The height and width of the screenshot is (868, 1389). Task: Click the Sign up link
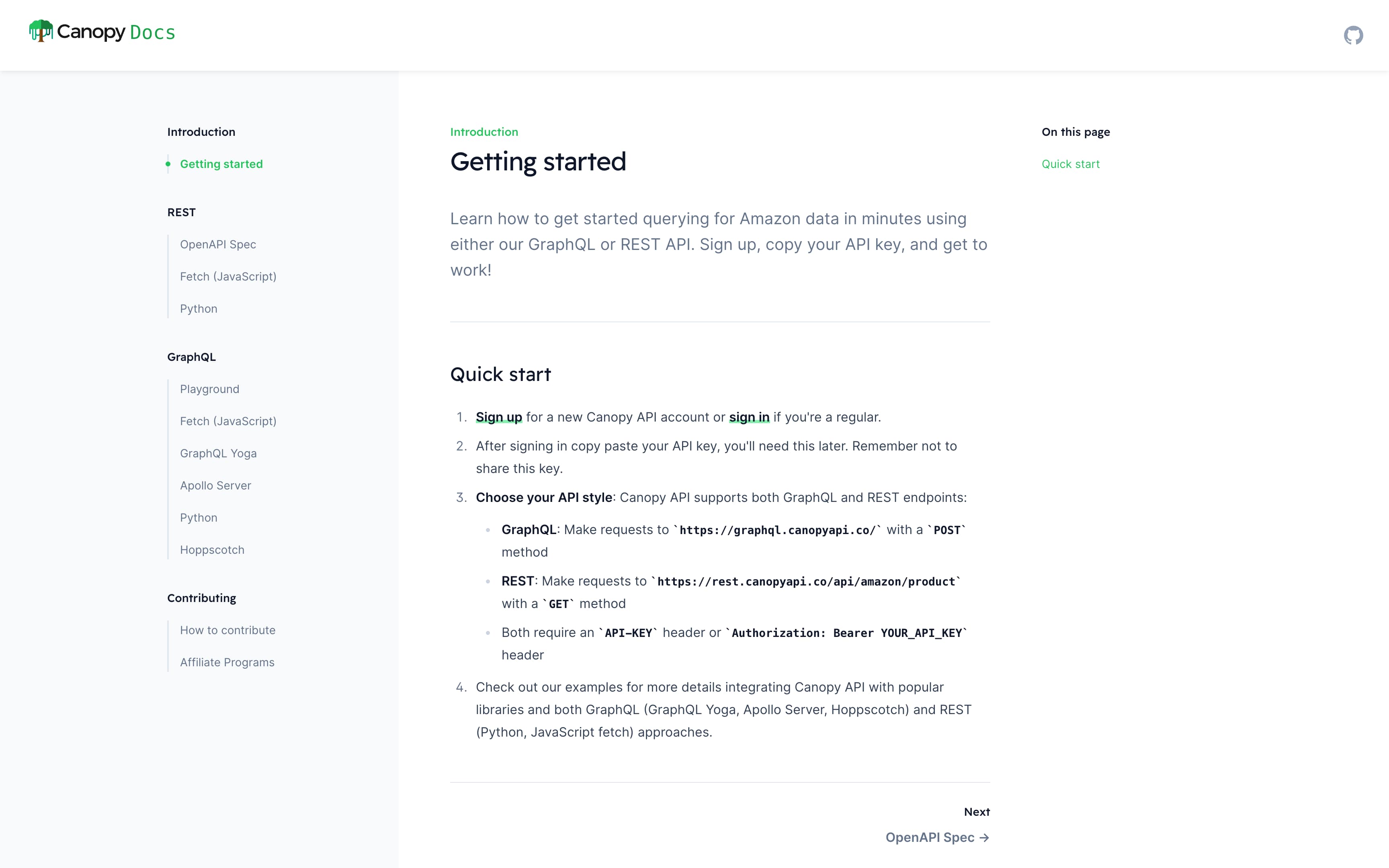coord(498,418)
